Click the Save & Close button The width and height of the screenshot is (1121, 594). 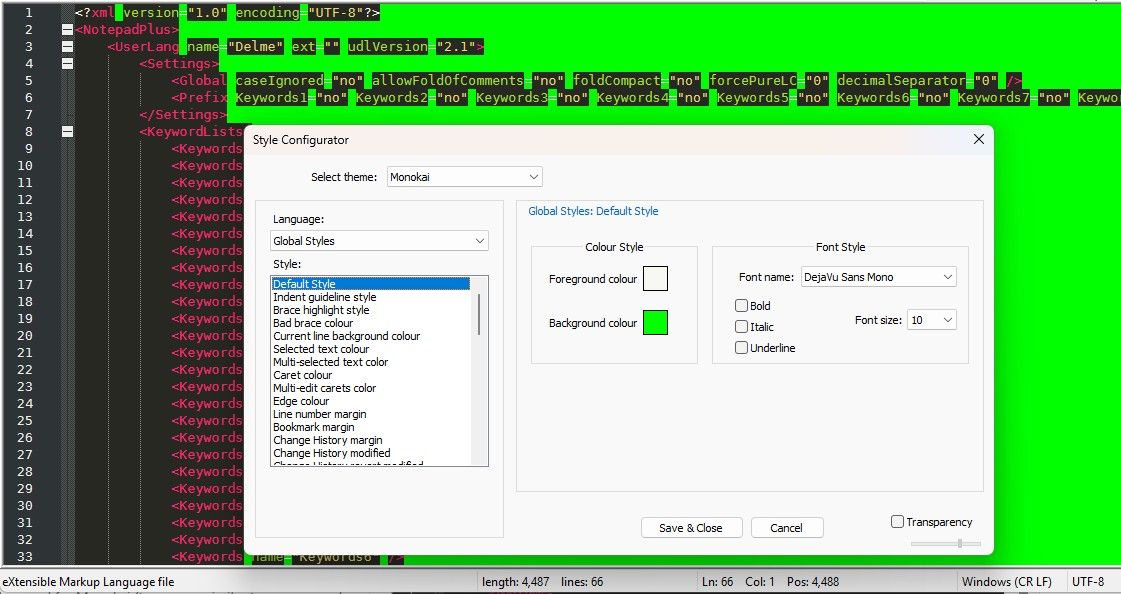pos(691,528)
